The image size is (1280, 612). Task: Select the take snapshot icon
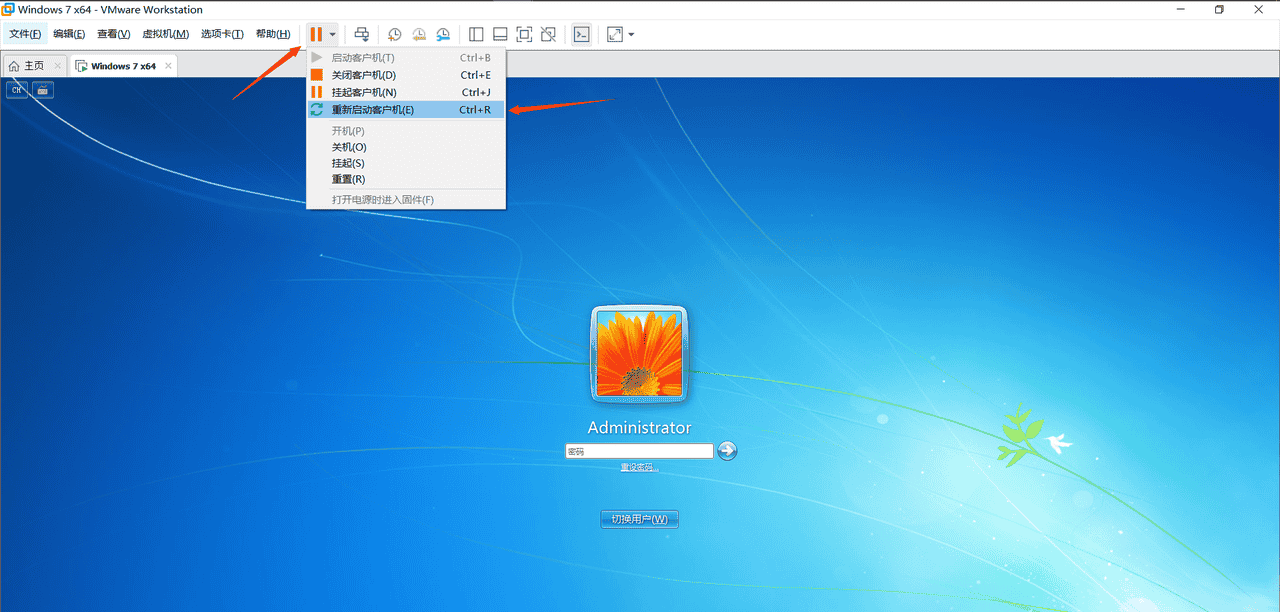point(394,33)
